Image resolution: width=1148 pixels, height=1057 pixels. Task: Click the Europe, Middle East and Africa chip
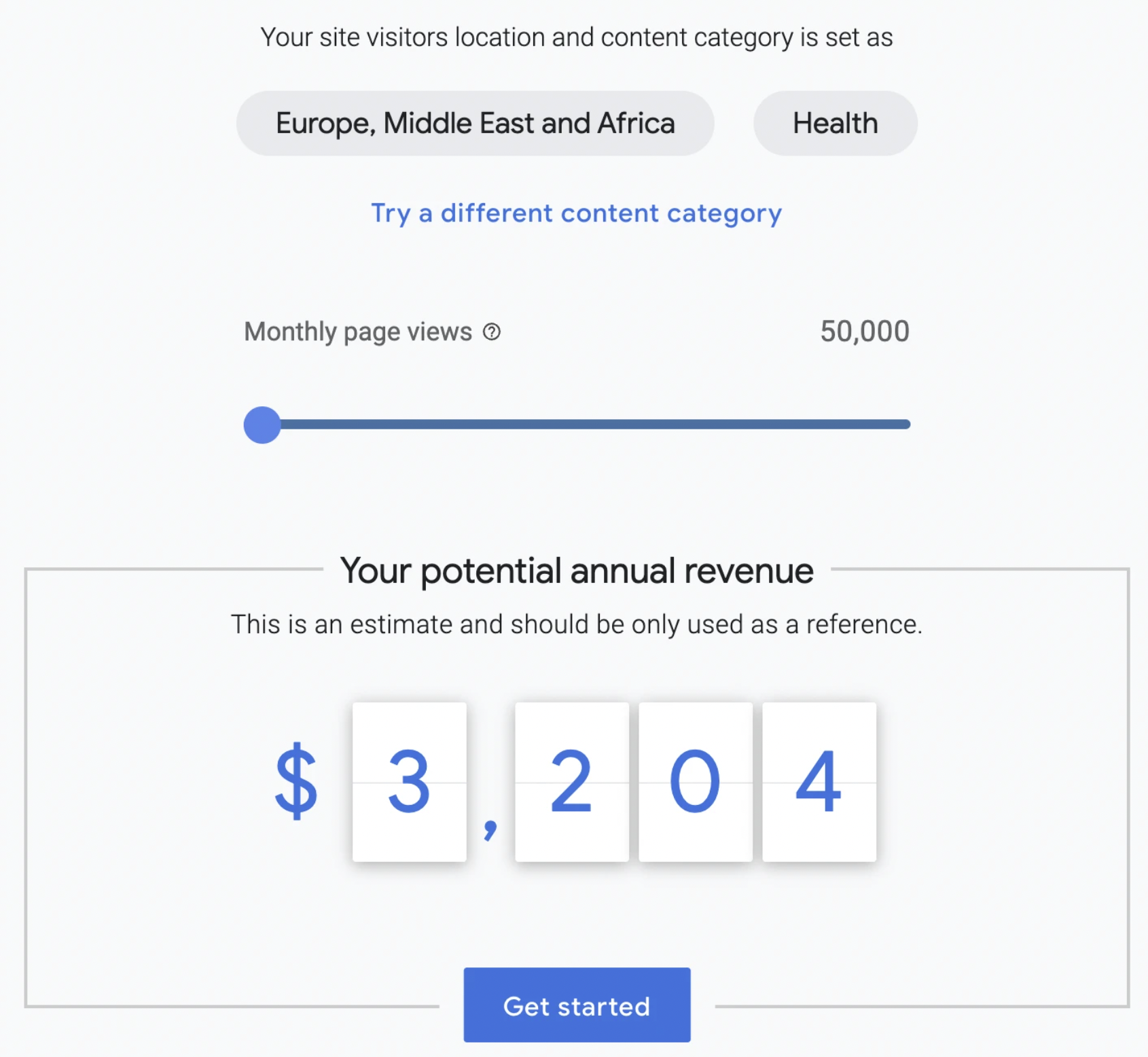click(474, 123)
